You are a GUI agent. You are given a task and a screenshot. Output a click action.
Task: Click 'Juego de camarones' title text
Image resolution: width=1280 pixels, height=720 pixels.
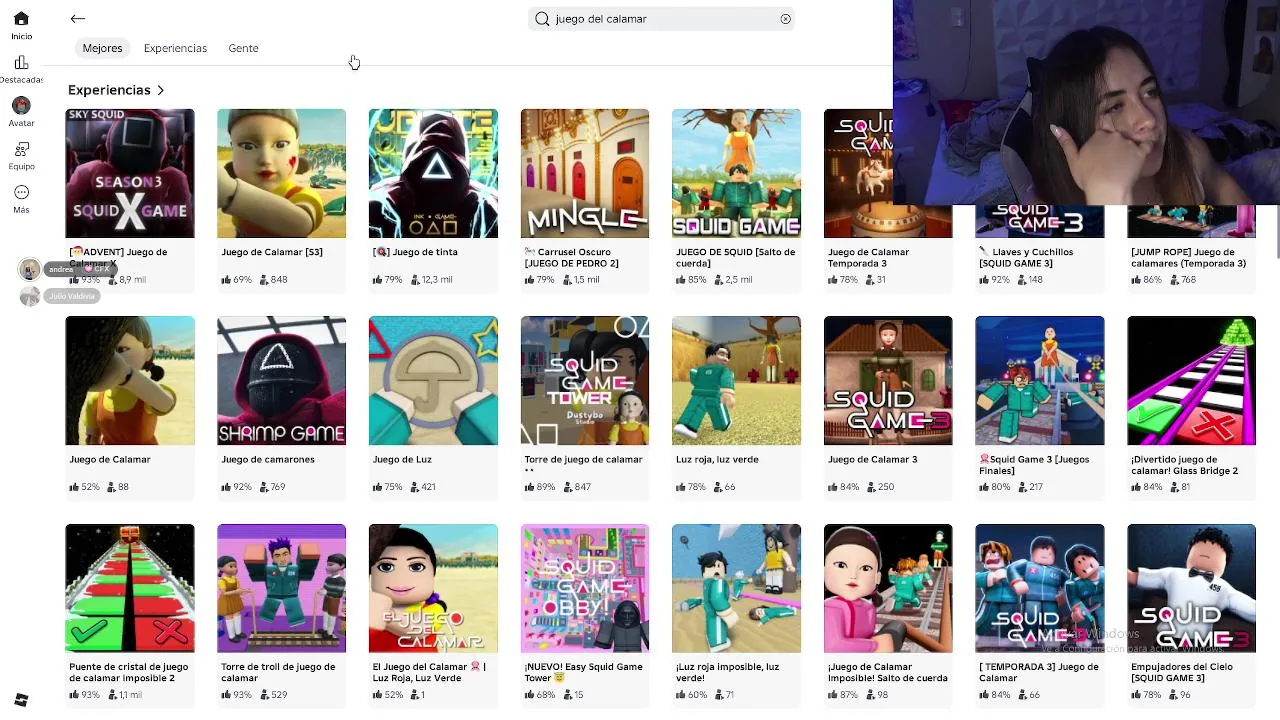click(x=268, y=460)
